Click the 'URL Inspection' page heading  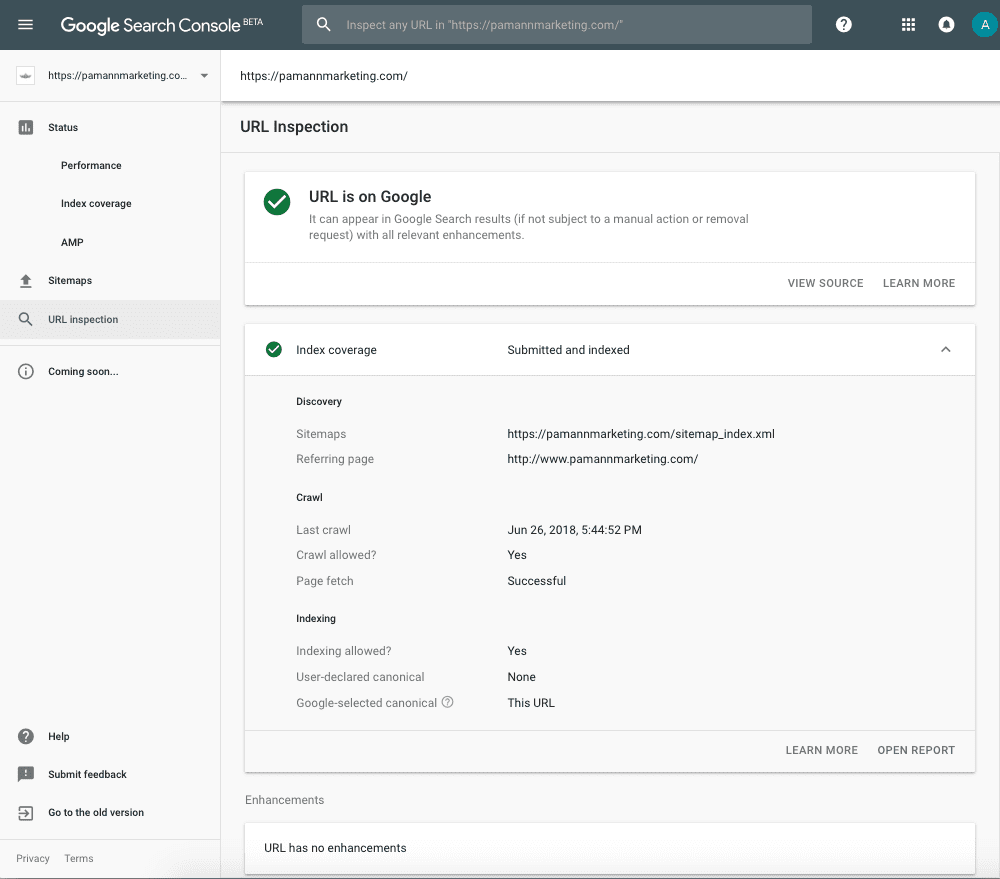click(294, 127)
